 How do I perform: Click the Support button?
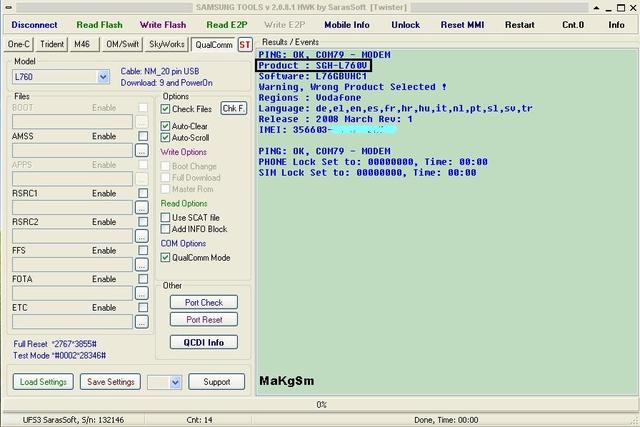click(217, 382)
